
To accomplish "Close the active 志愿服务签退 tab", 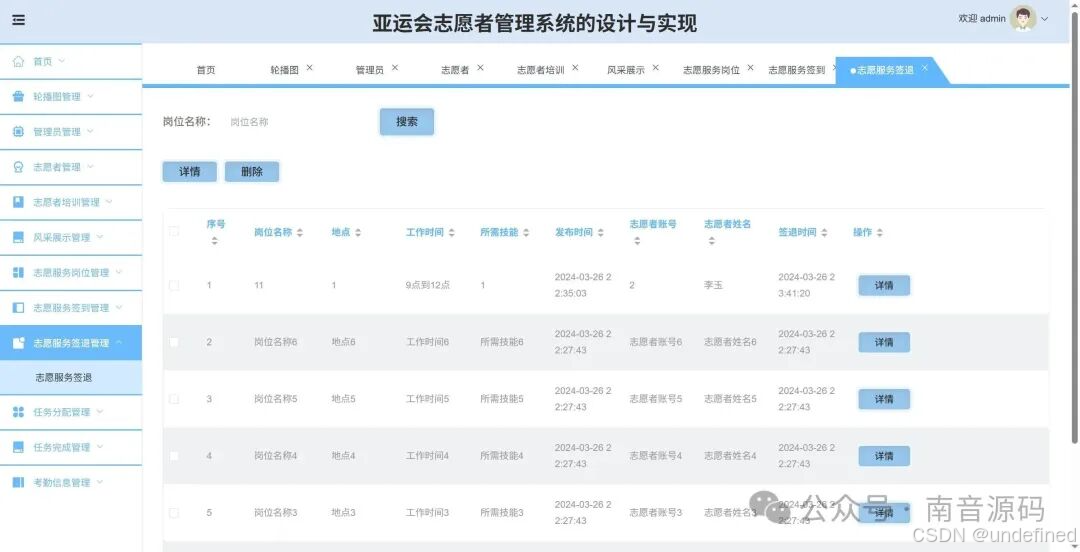I will [x=924, y=68].
